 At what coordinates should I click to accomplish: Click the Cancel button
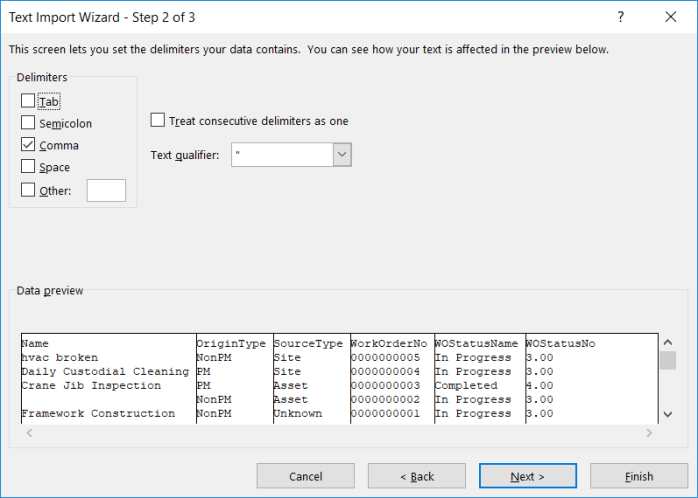pos(305,476)
